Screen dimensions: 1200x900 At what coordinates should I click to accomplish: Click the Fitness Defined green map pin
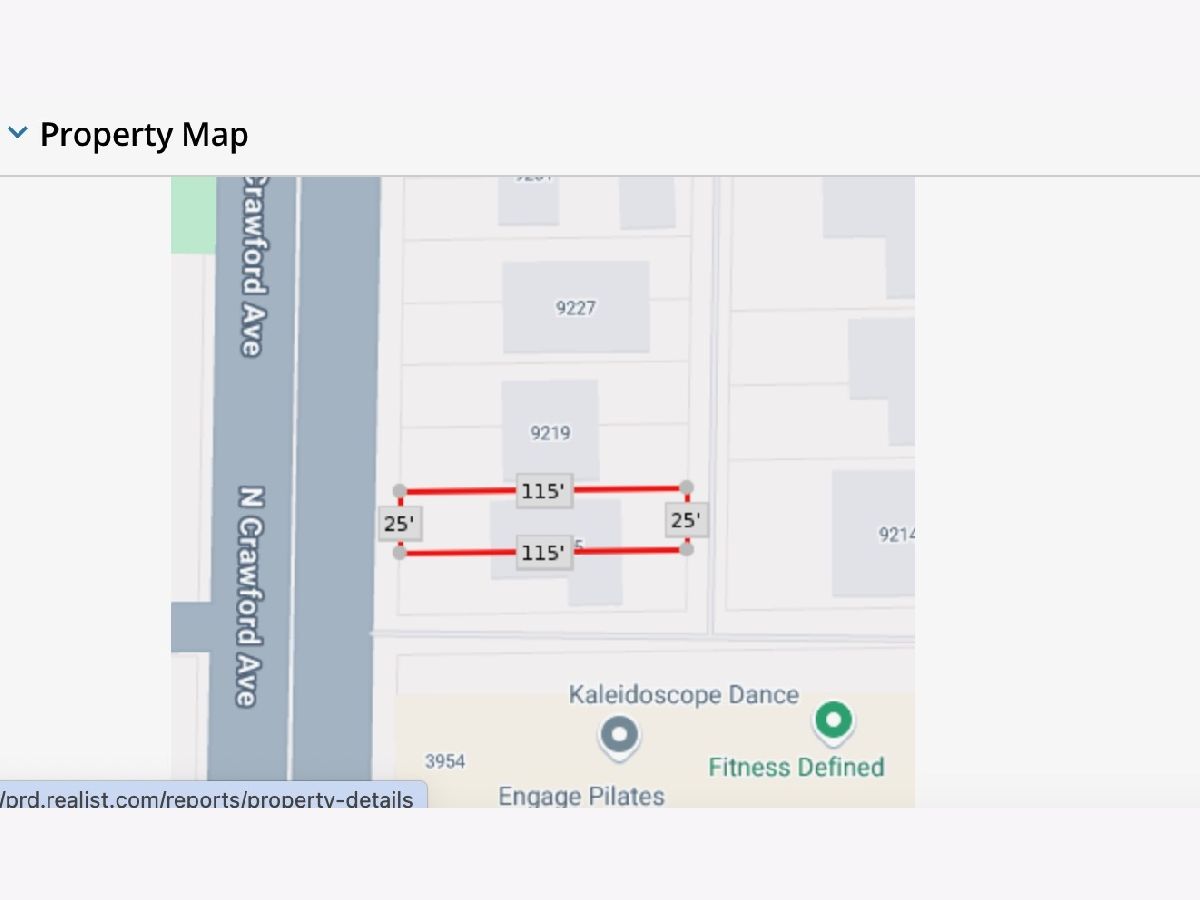point(833,722)
